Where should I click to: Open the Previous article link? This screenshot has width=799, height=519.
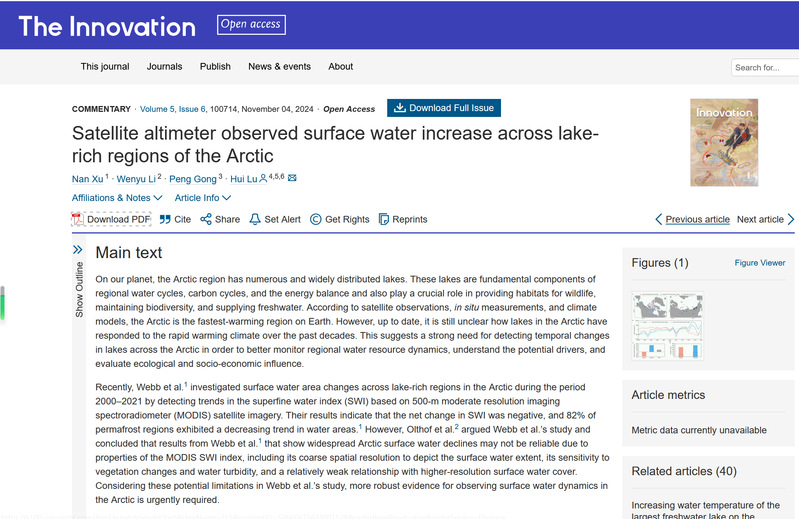(697, 219)
